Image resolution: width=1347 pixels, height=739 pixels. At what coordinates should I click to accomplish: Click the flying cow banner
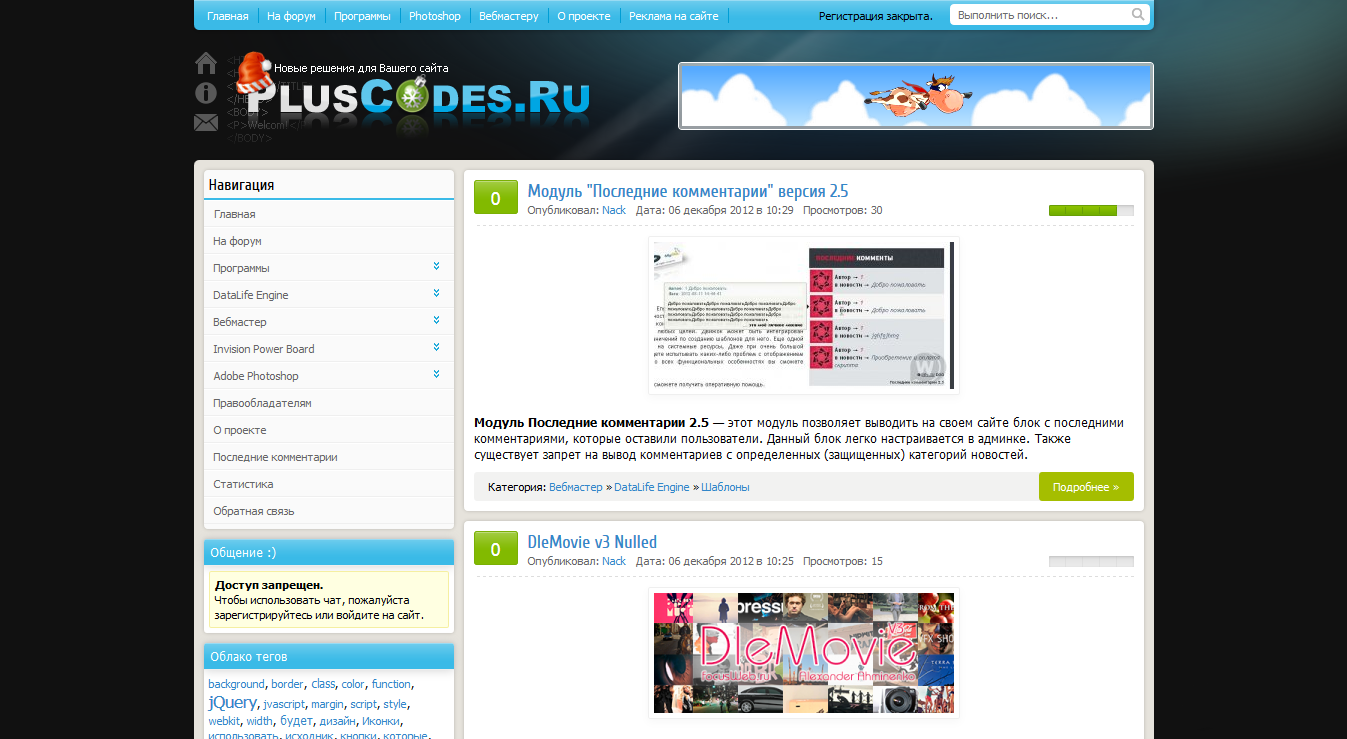(915, 96)
